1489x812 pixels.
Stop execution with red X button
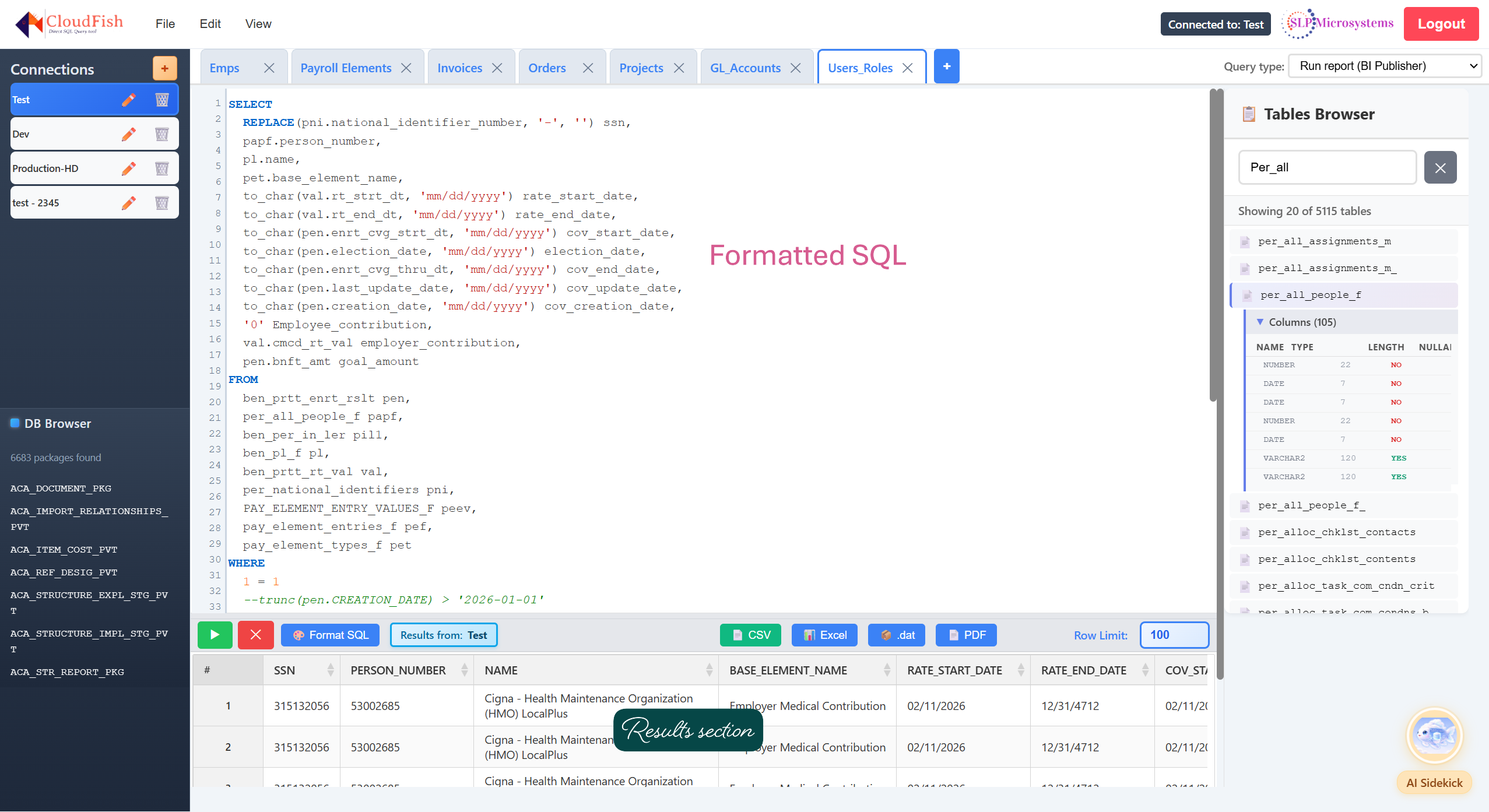255,635
